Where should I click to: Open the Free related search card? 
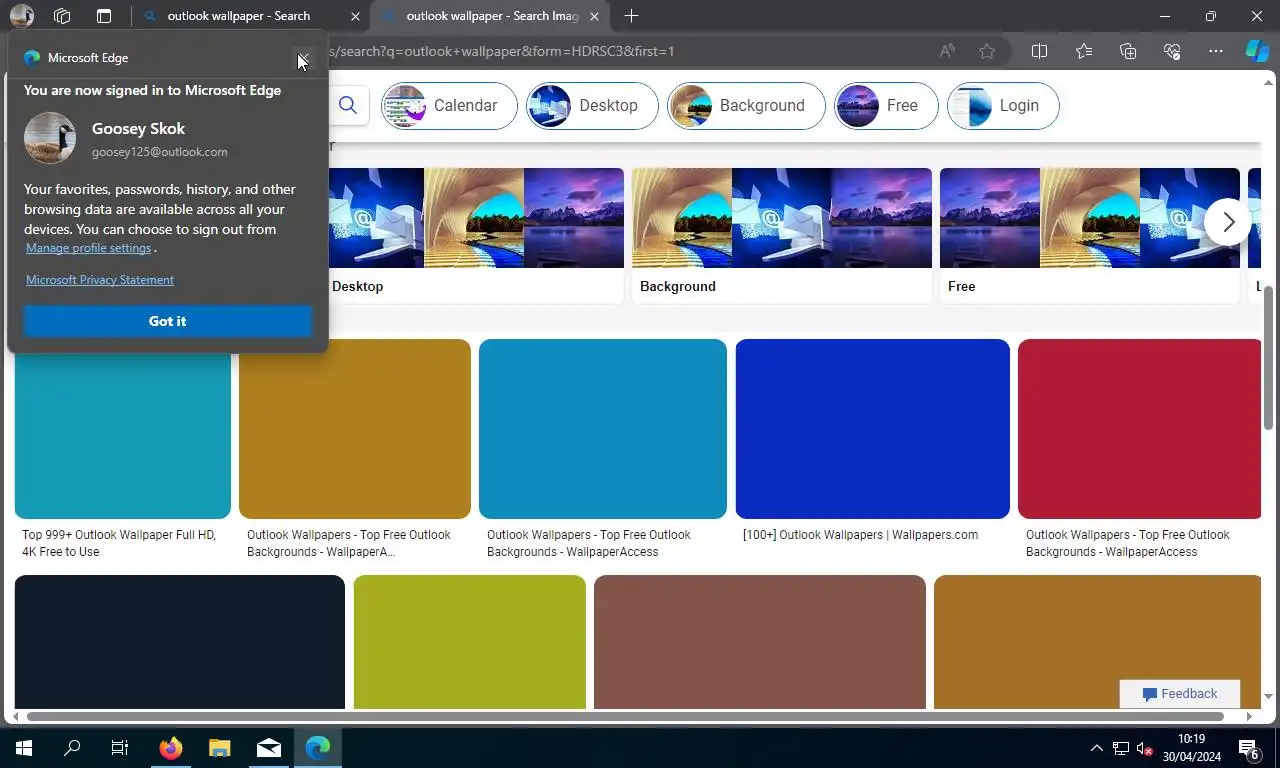click(x=1090, y=235)
